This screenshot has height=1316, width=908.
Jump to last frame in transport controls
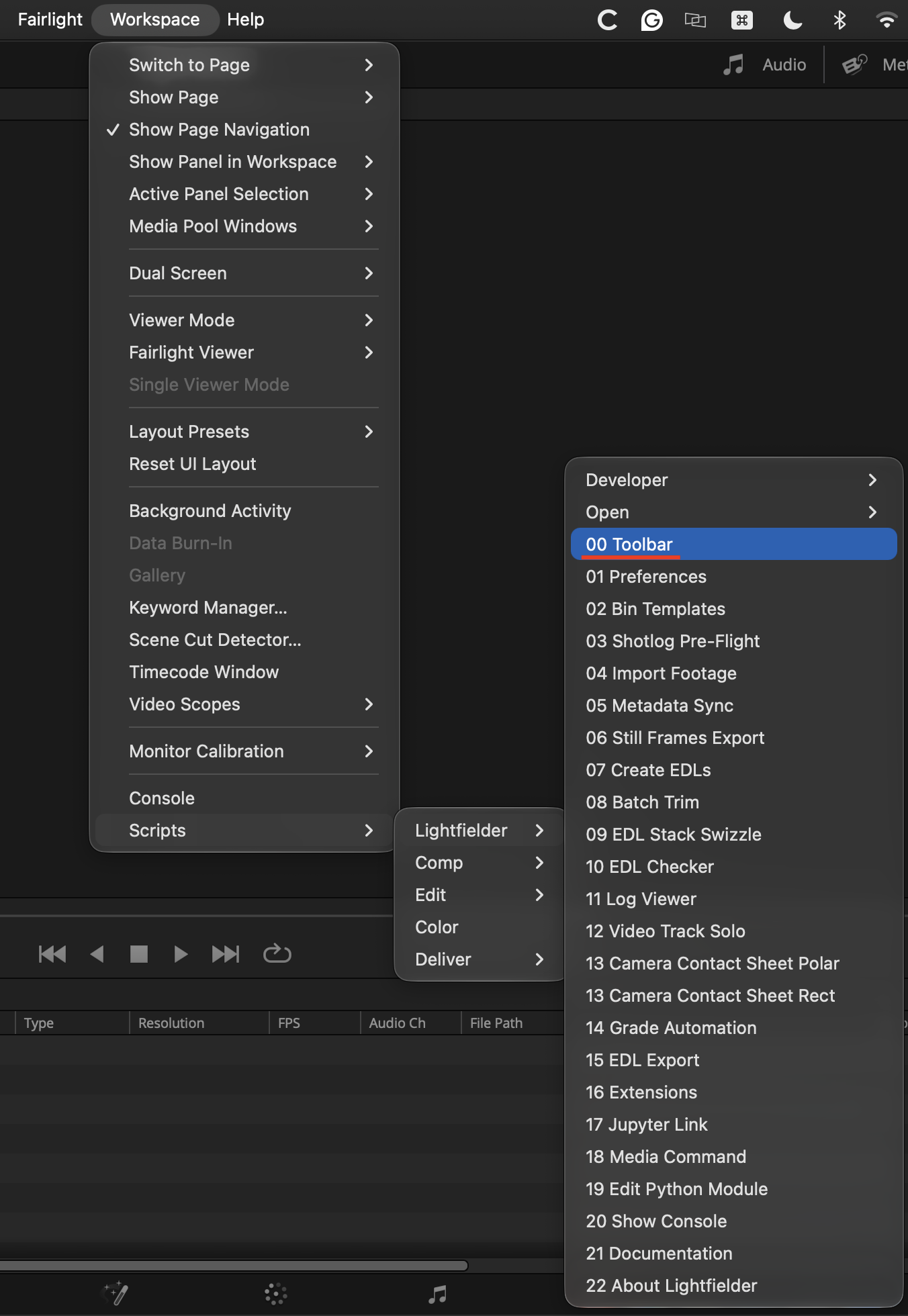(x=226, y=954)
